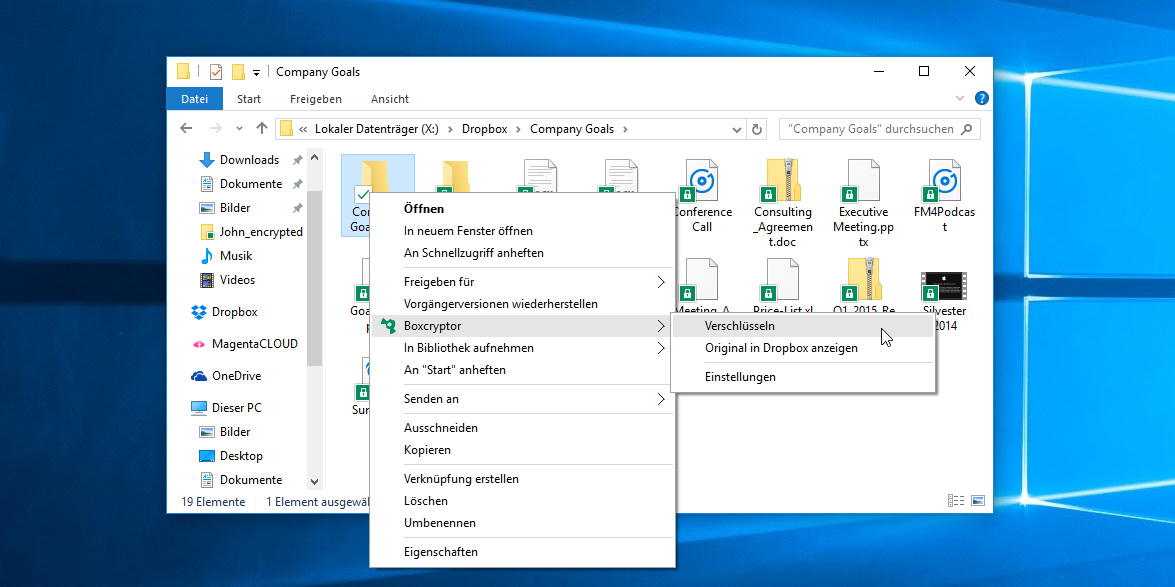Click the search magnifier icon
Viewport: 1175px width, 587px height.
[x=967, y=129]
